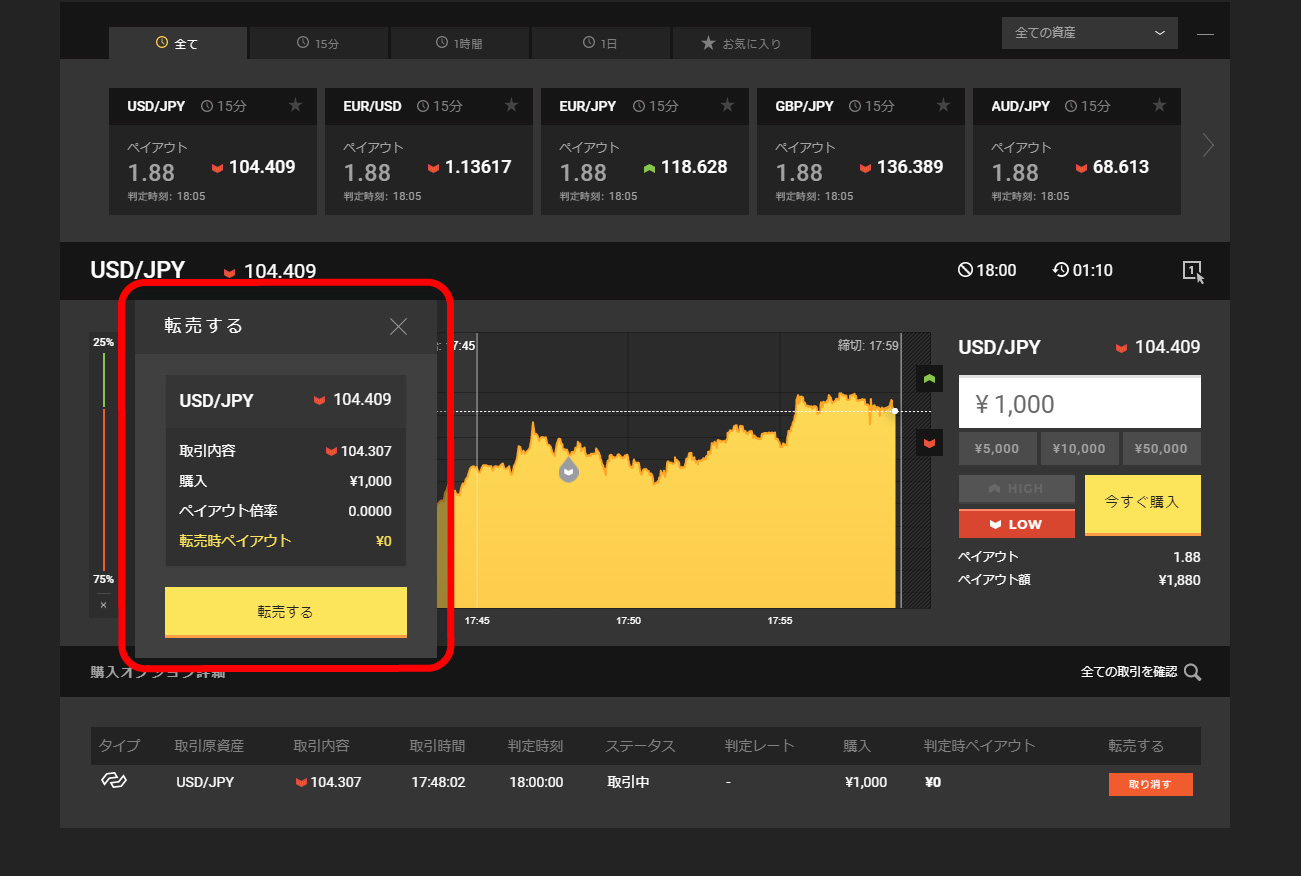Click the 18:00:00 judgment time cell
1301x876 pixels.
pyautogui.click(x=536, y=782)
